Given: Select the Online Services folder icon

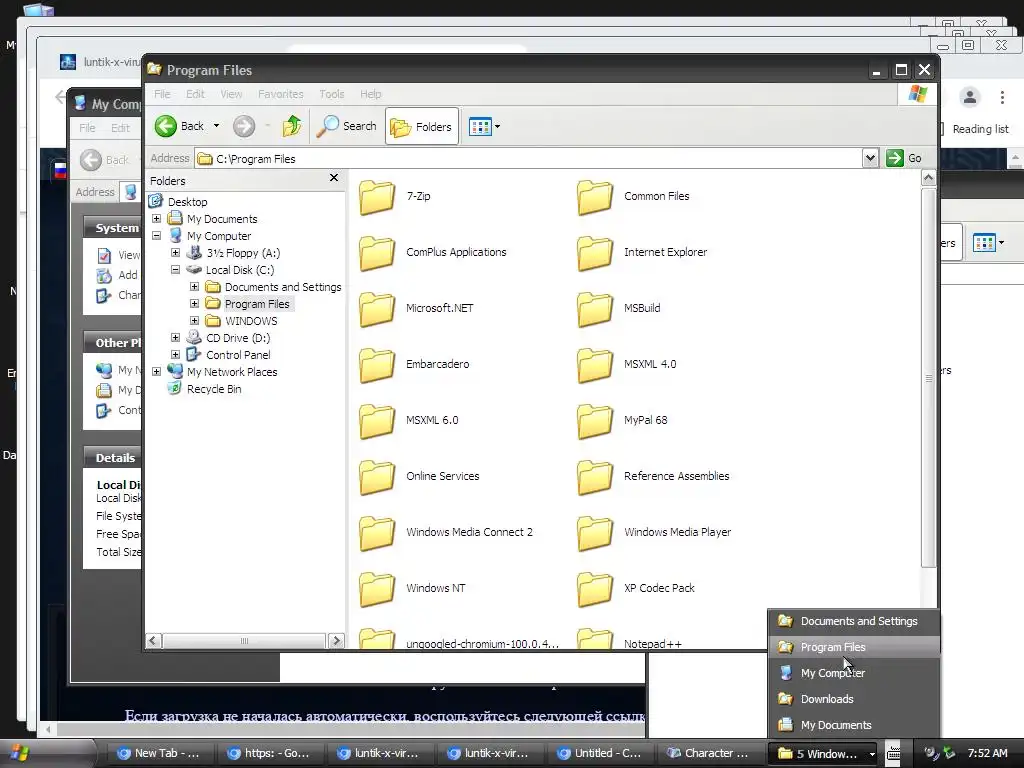Looking at the screenshot, I should (377, 477).
